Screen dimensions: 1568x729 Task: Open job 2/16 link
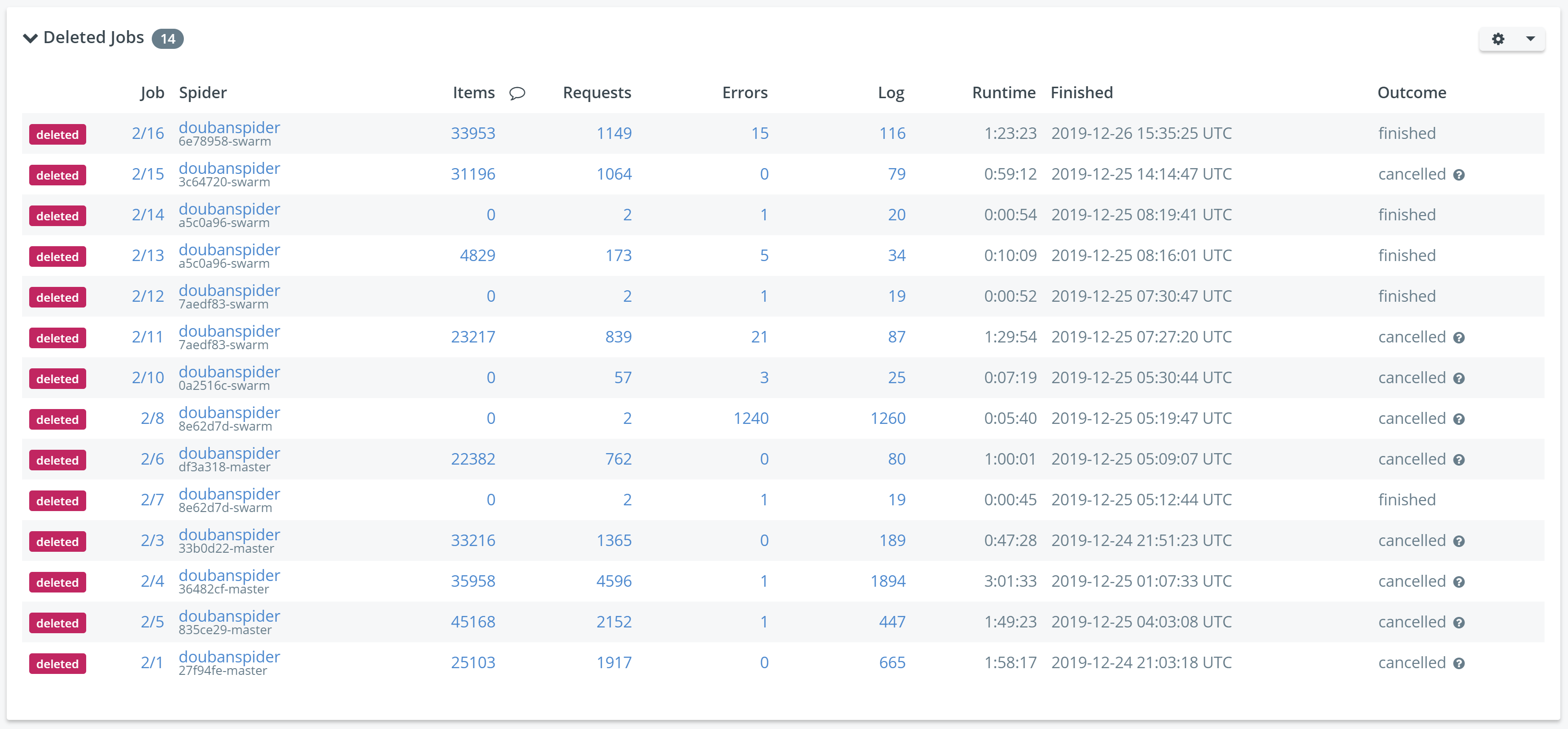148,133
